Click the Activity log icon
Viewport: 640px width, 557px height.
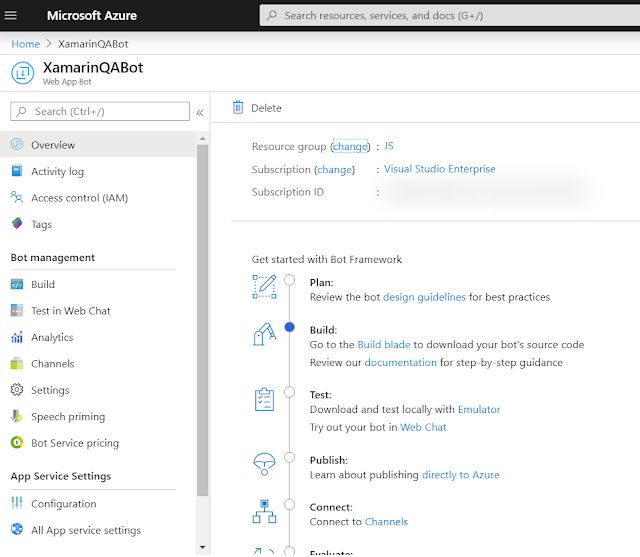coord(17,171)
